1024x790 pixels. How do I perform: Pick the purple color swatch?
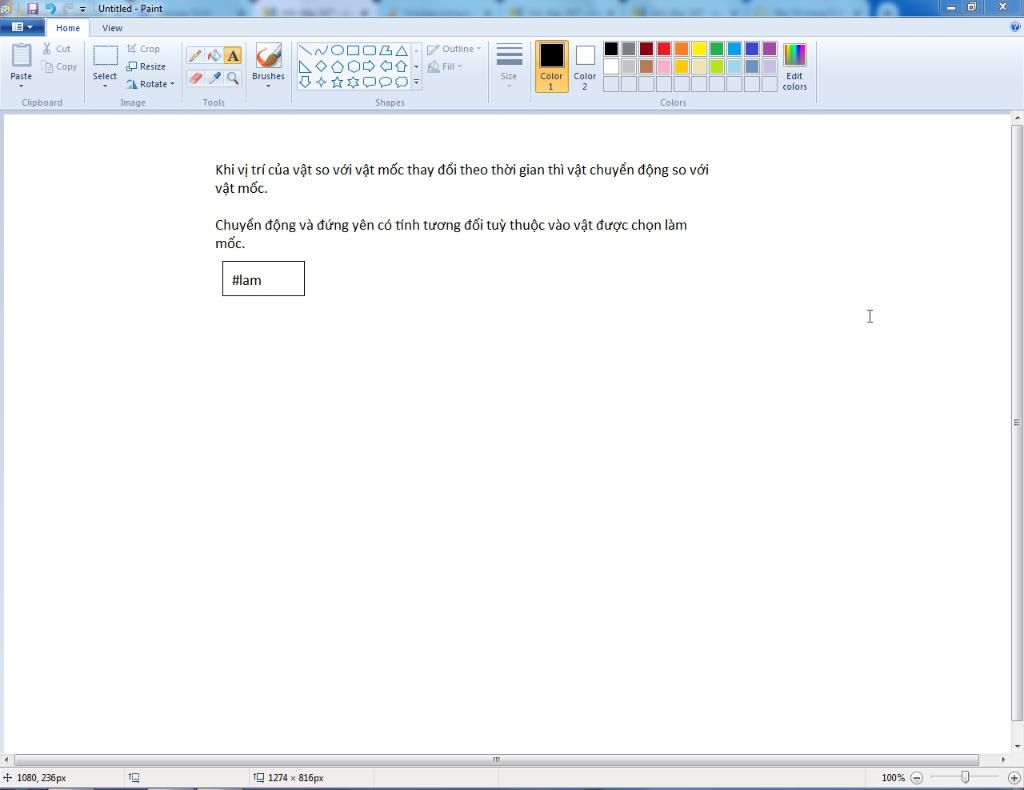770,49
